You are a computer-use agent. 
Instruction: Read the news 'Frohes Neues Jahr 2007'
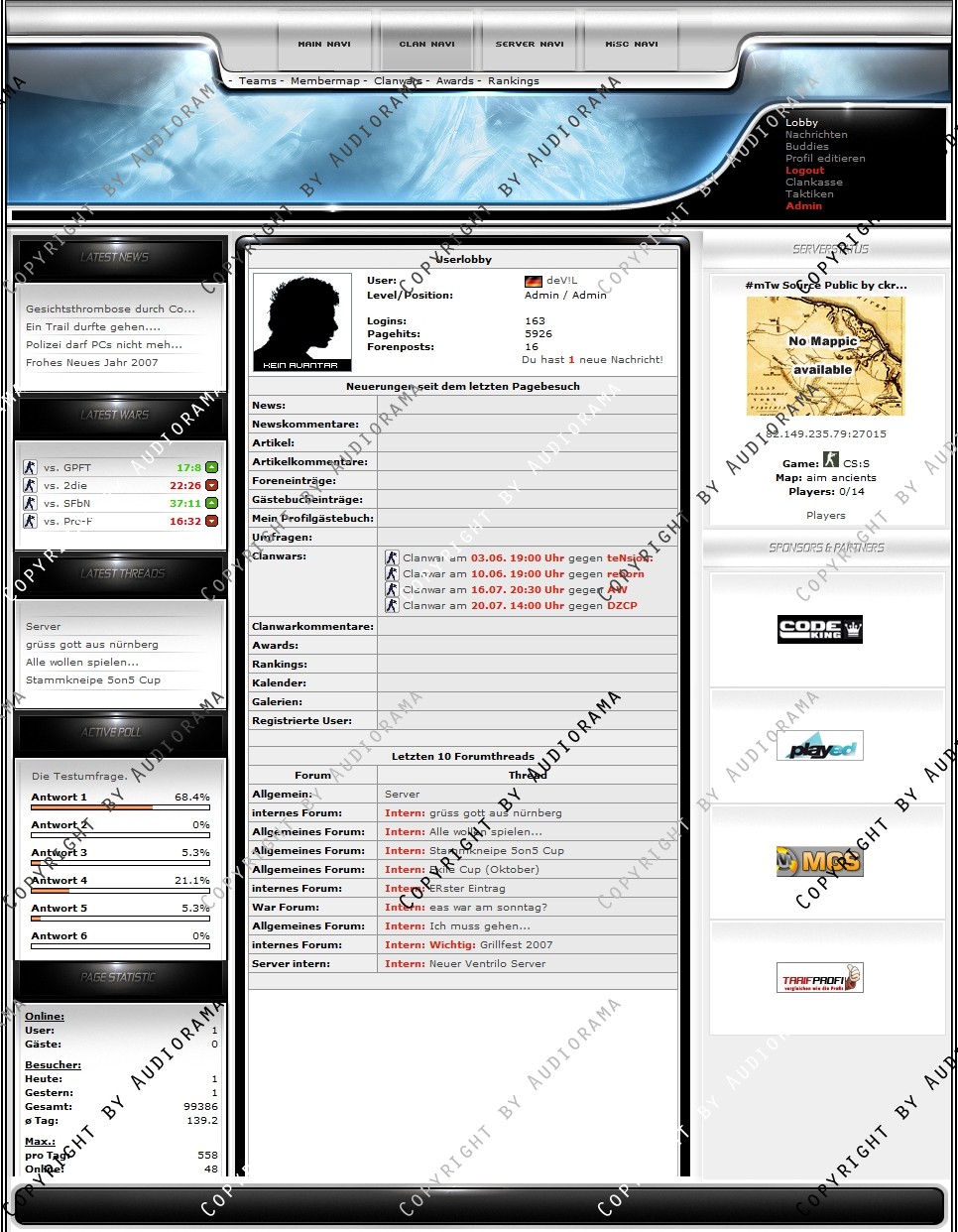coord(92,363)
